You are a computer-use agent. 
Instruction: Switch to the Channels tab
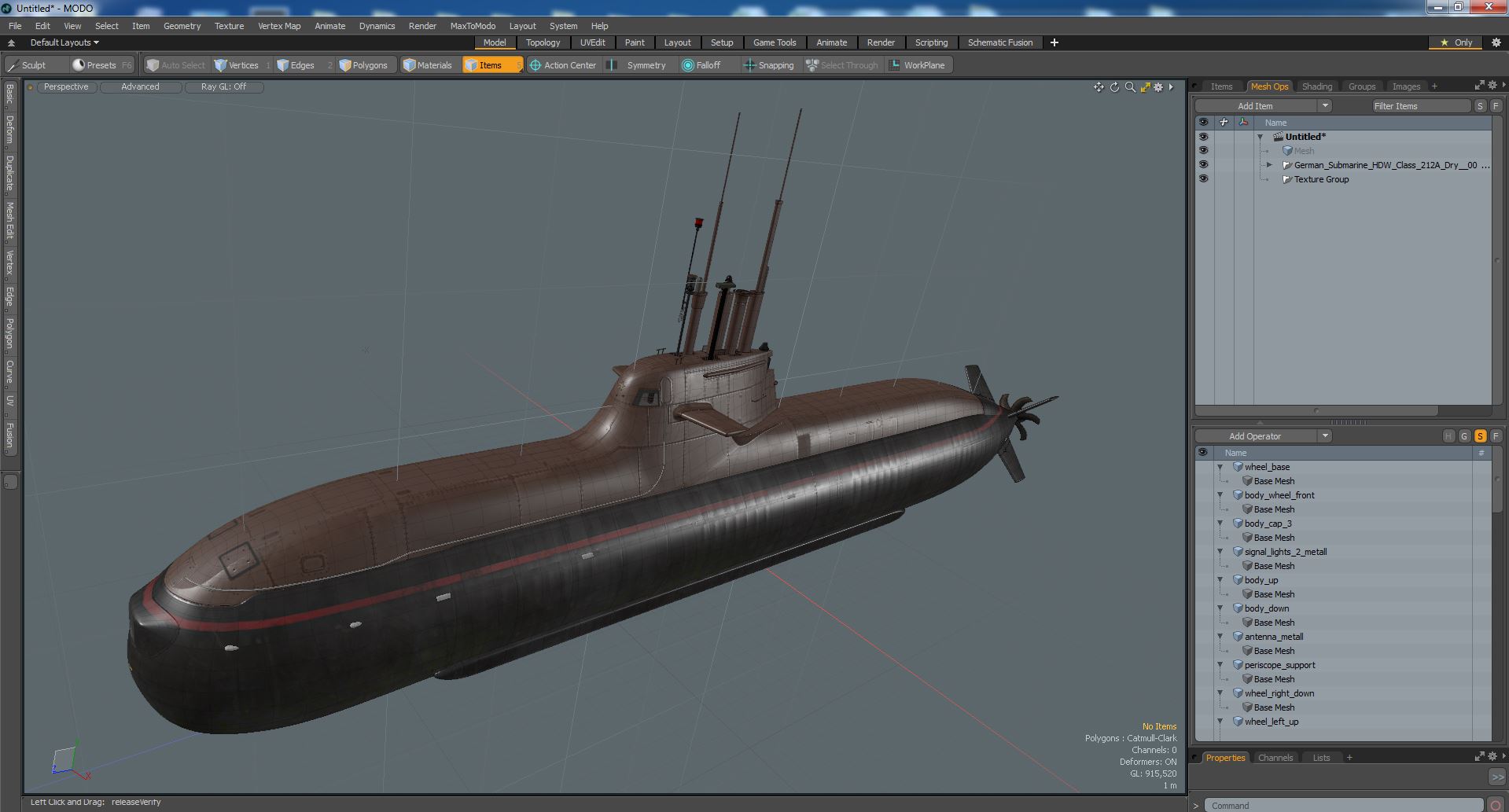pyautogui.click(x=1275, y=758)
